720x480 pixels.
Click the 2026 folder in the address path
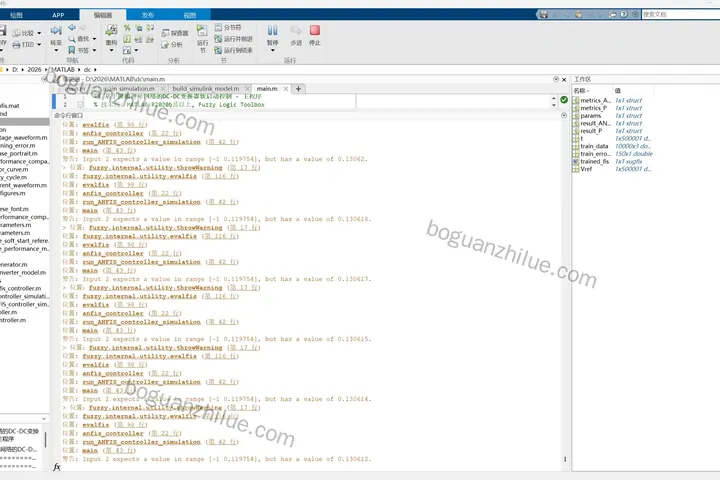[34, 69]
